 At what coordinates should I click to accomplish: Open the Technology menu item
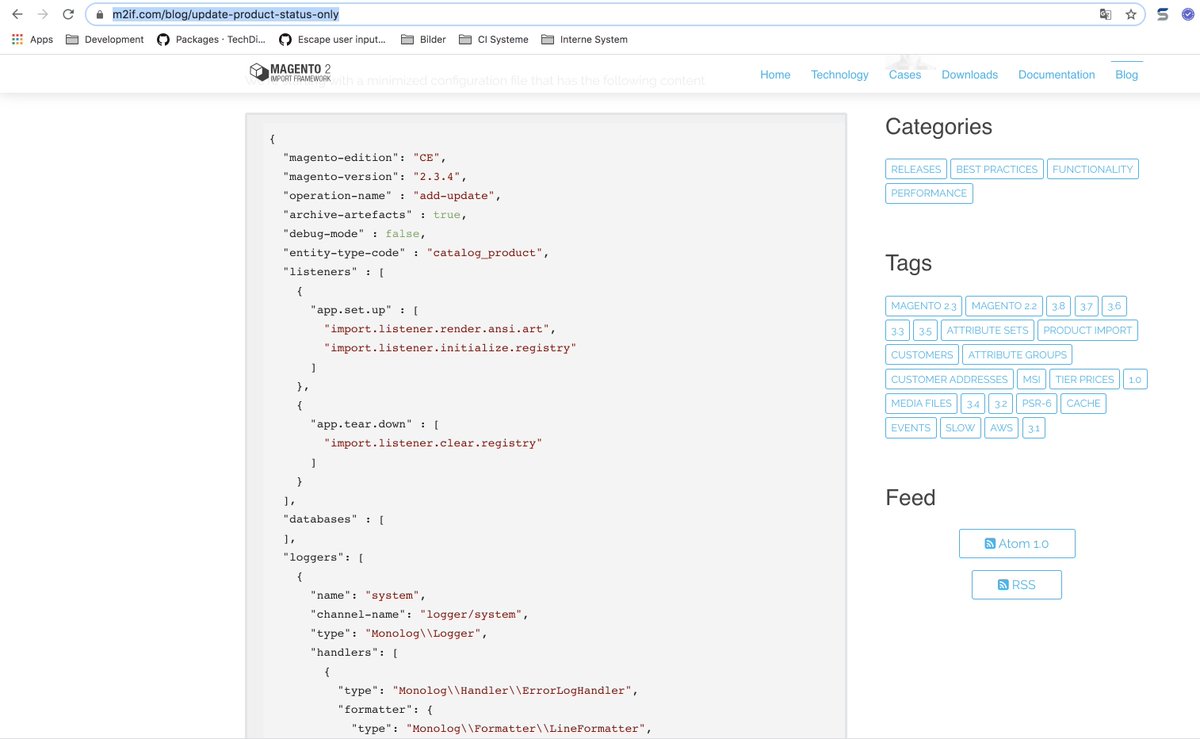[x=840, y=75]
